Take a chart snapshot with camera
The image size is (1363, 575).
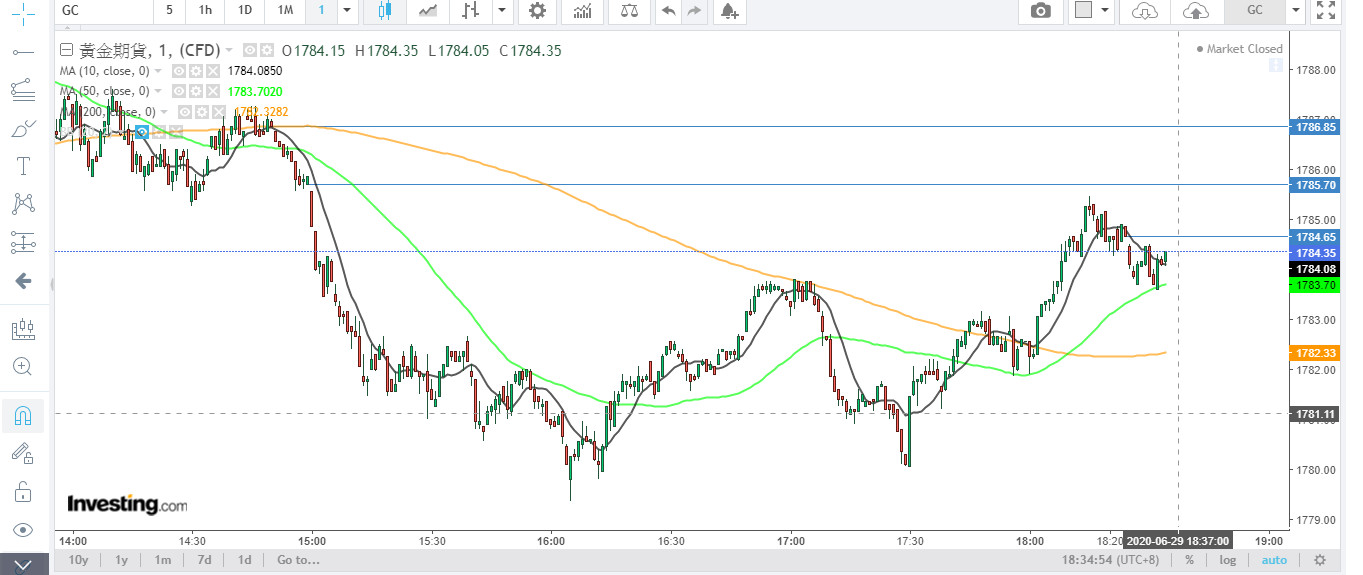[x=1041, y=11]
